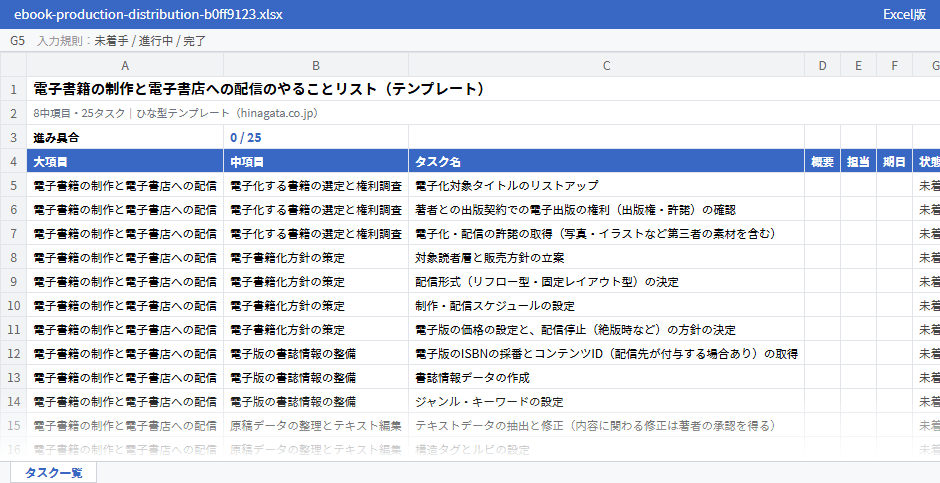Image resolution: width=940 pixels, height=483 pixels.
Task: Click the file name ebook-production-distribution-b0ff9123.xlsx
Action: tap(148, 14)
